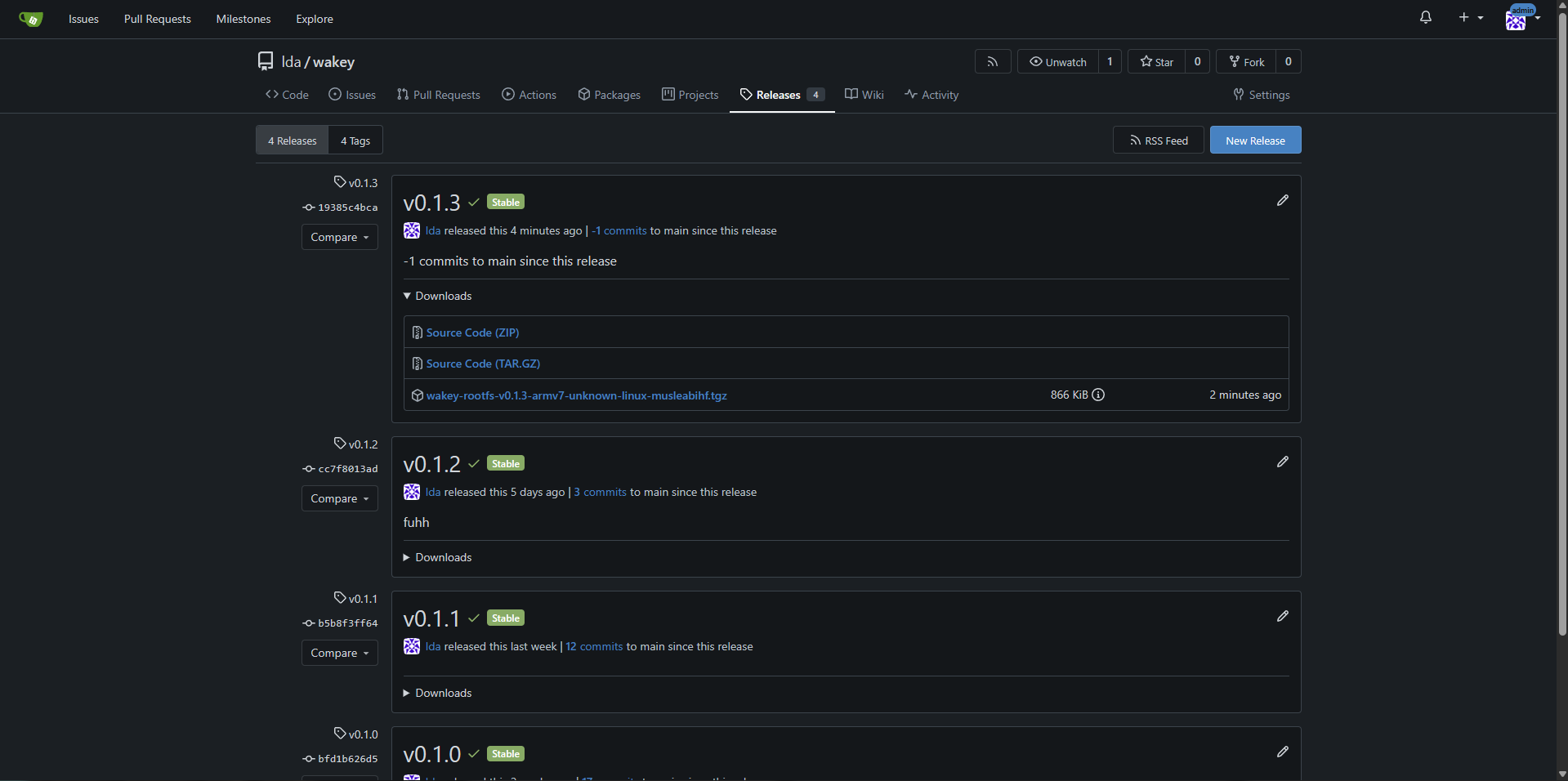Switch to the 4 Tags tab
This screenshot has height=781, width=1568.
coord(355,141)
